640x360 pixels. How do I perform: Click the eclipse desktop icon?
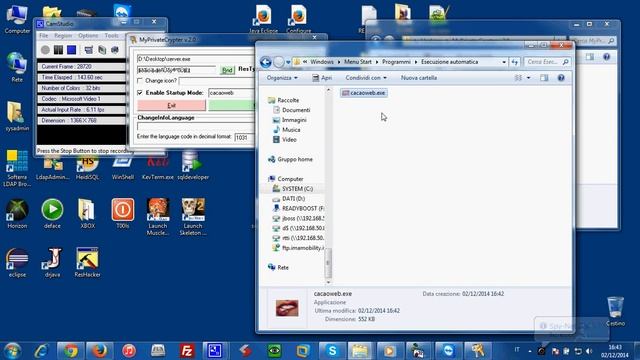tap(17, 263)
